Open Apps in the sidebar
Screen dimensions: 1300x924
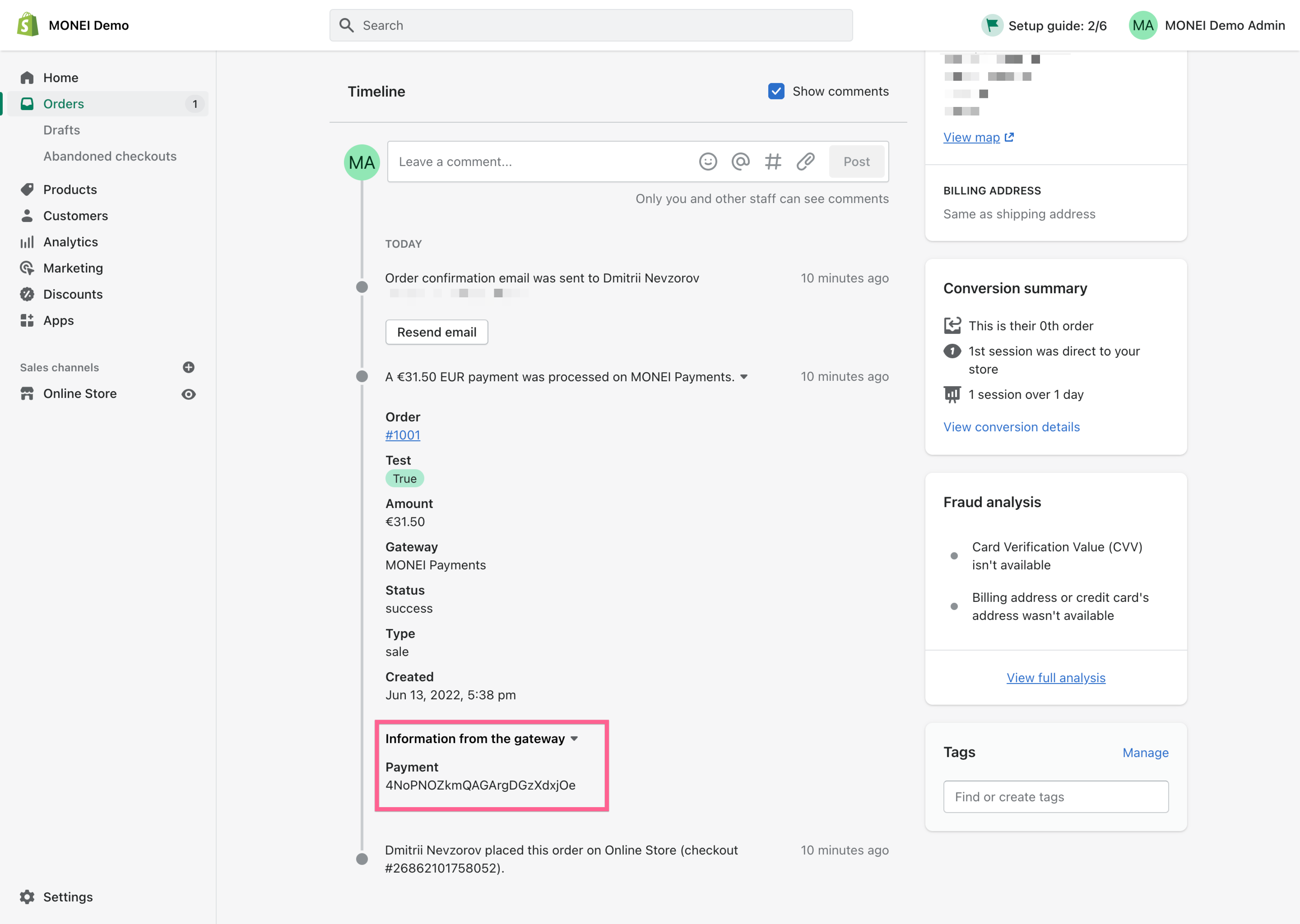[59, 320]
